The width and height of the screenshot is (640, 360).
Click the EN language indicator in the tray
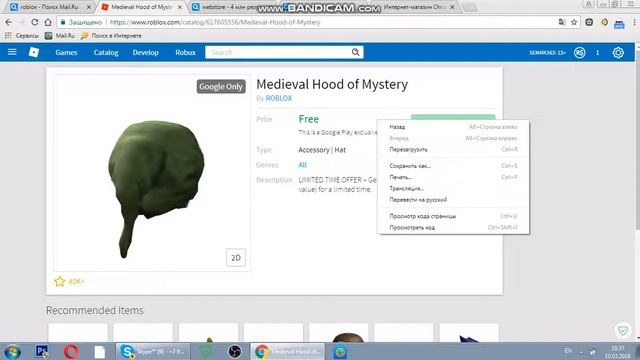(x=568, y=351)
